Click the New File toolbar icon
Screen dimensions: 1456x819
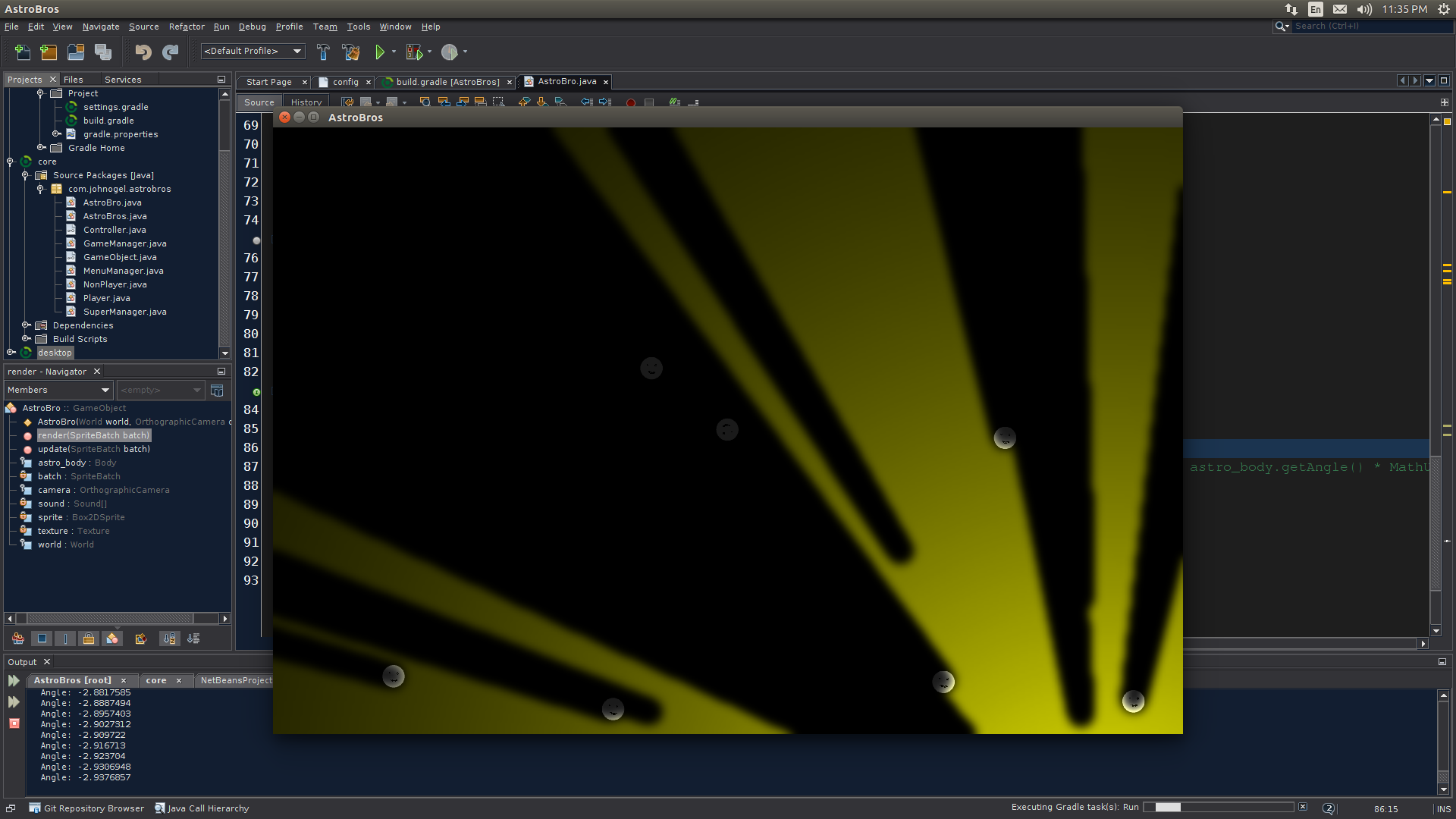(23, 52)
